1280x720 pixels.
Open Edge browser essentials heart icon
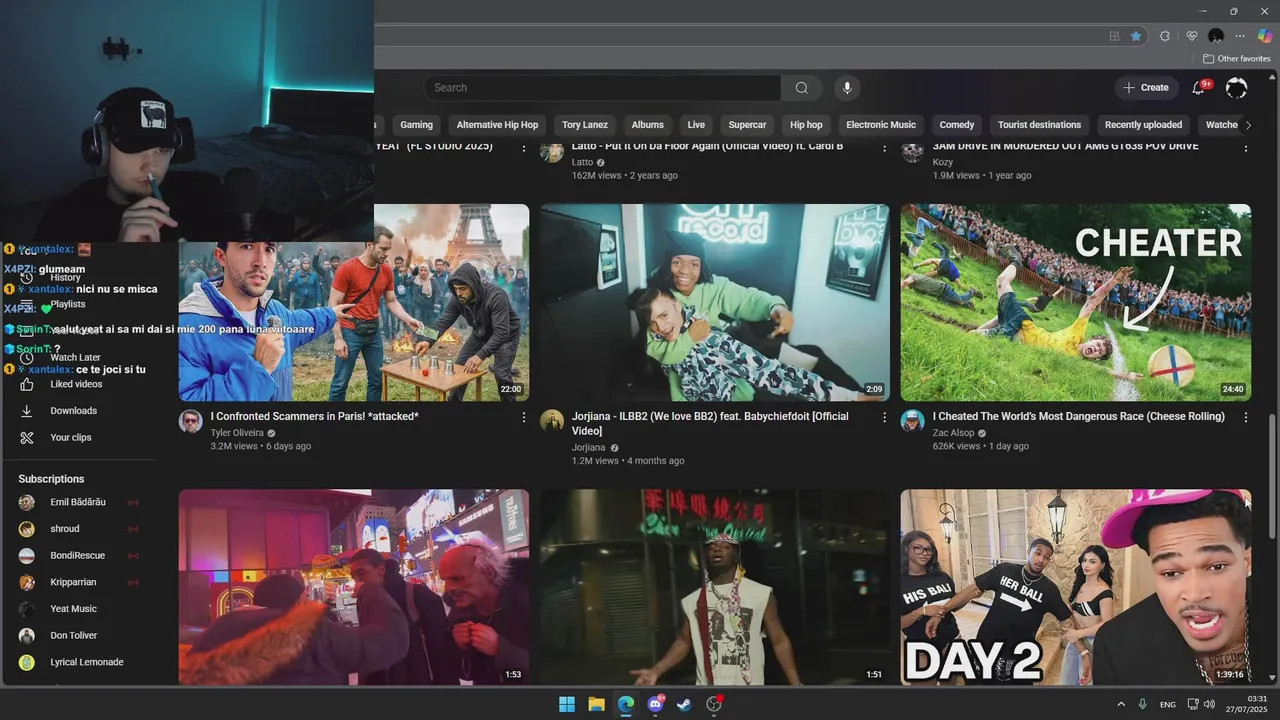pyautogui.click(x=1191, y=36)
